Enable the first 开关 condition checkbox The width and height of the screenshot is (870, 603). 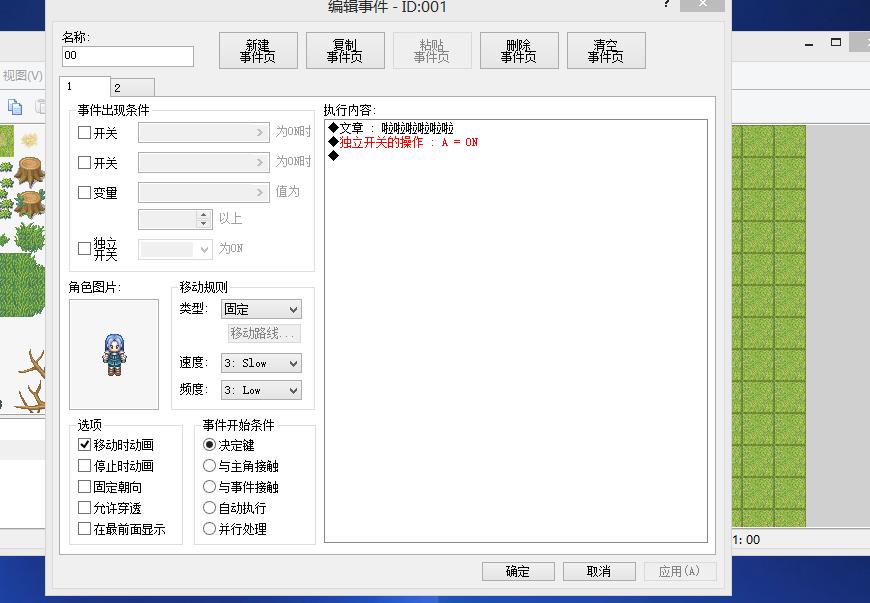84,133
